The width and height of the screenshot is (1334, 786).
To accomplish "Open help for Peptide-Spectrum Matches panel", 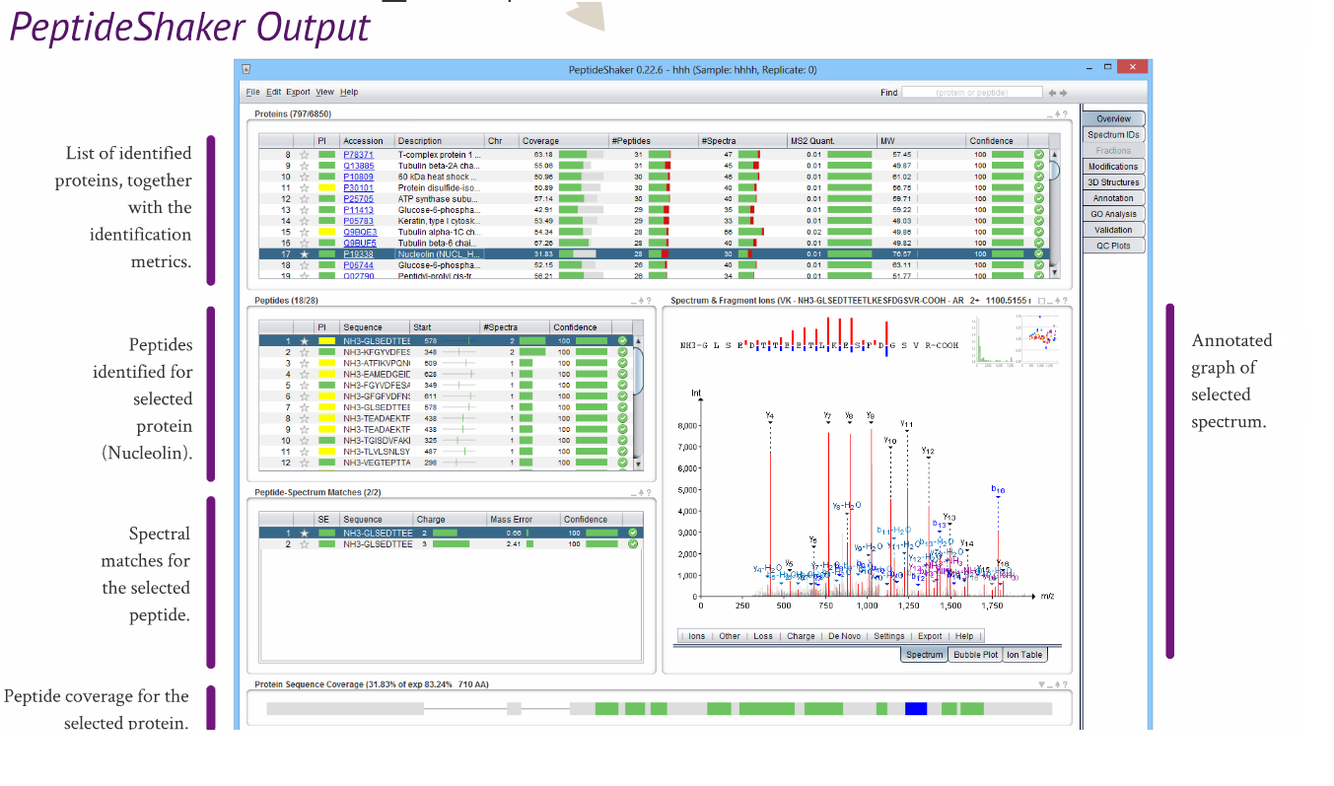I will [x=648, y=492].
